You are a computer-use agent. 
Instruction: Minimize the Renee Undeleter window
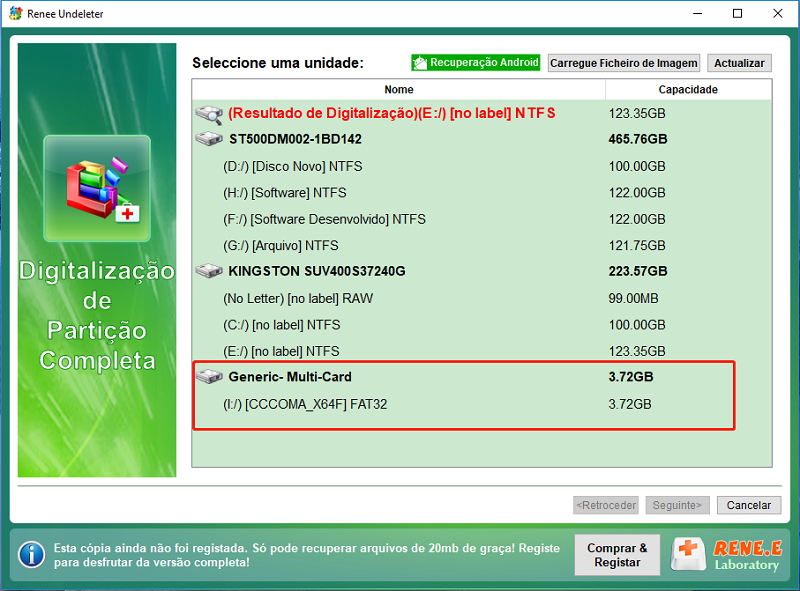point(697,13)
